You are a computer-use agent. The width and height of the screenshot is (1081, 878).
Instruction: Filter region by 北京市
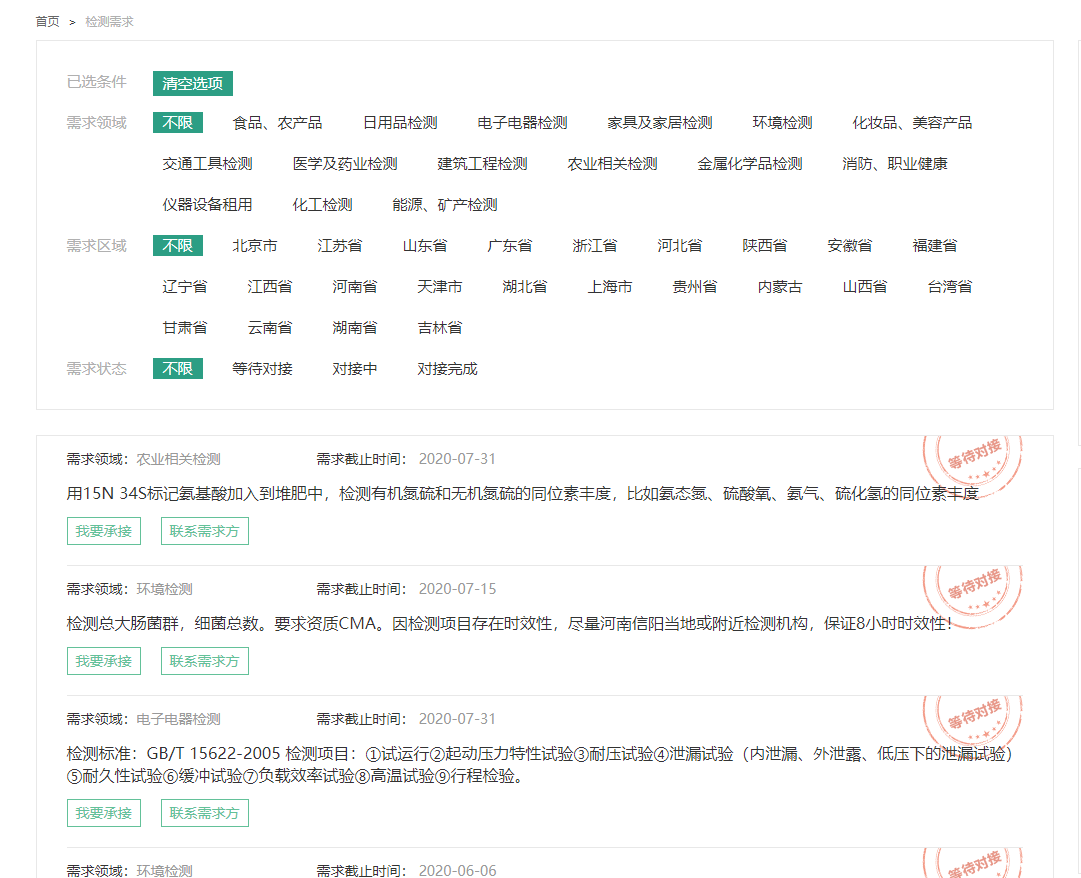(x=255, y=246)
